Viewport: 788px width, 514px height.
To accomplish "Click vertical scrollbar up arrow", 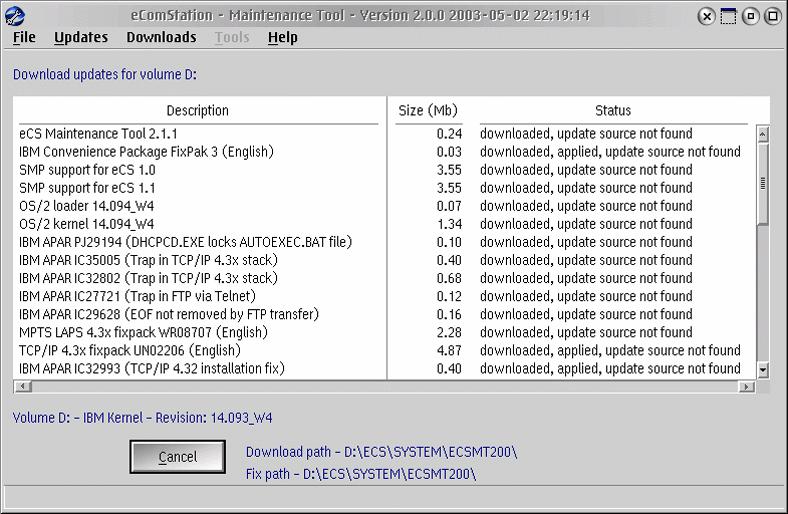I will pos(763,134).
